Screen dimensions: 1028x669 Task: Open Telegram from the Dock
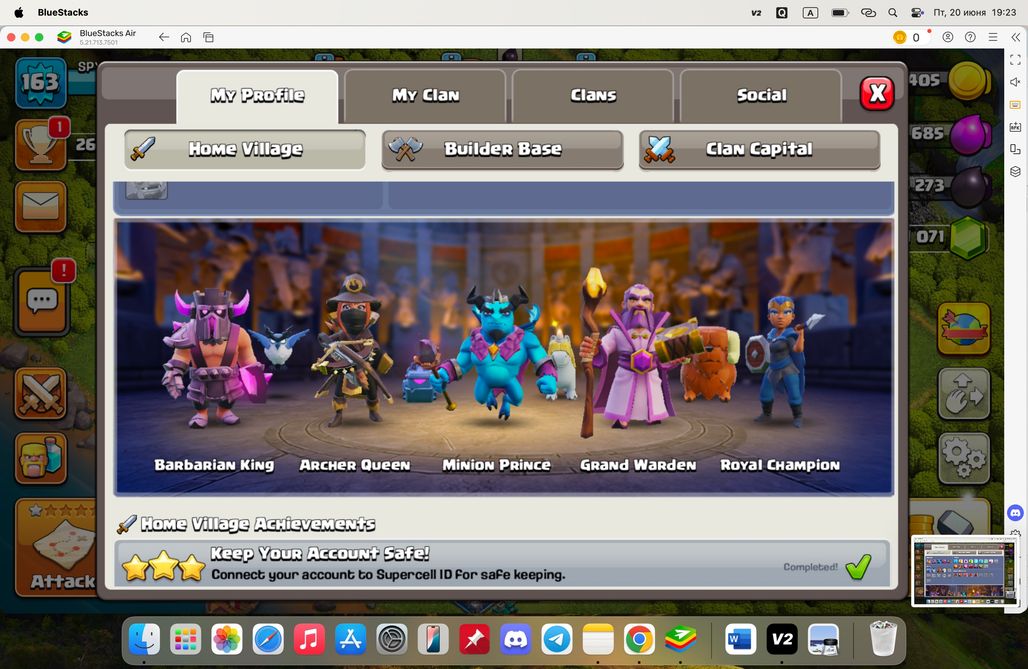pyautogui.click(x=557, y=639)
